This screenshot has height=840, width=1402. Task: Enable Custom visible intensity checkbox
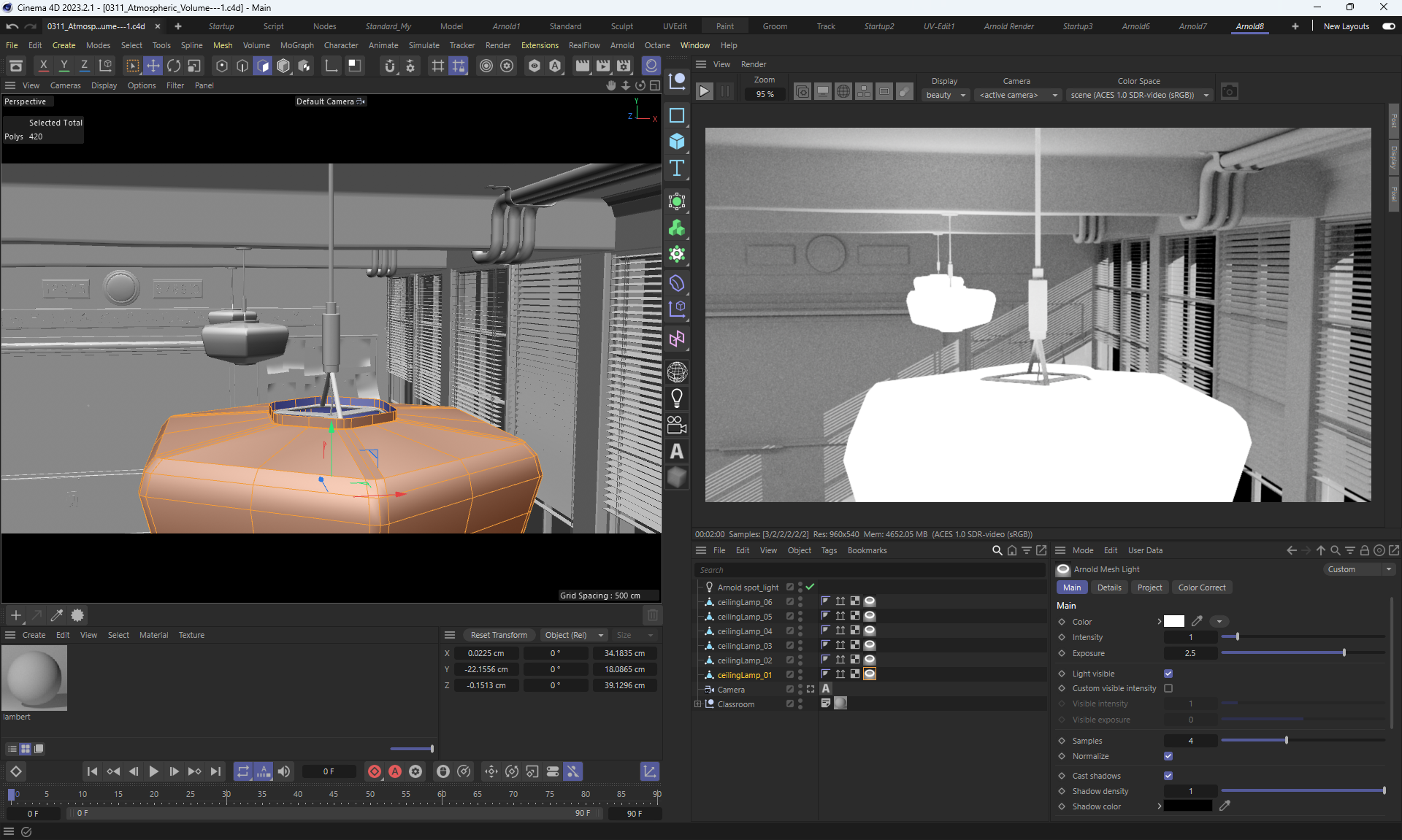pos(1168,688)
